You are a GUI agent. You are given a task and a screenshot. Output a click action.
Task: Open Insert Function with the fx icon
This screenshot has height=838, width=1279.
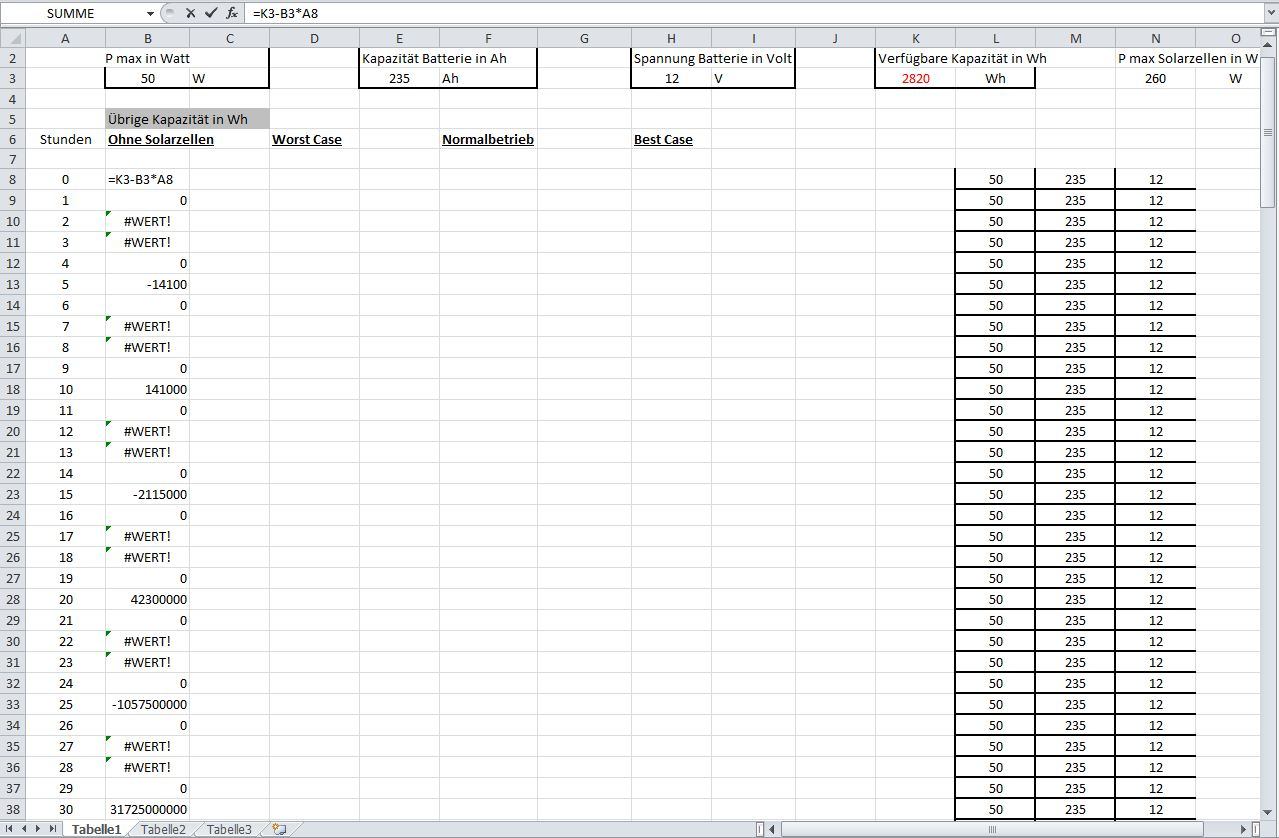tap(232, 14)
